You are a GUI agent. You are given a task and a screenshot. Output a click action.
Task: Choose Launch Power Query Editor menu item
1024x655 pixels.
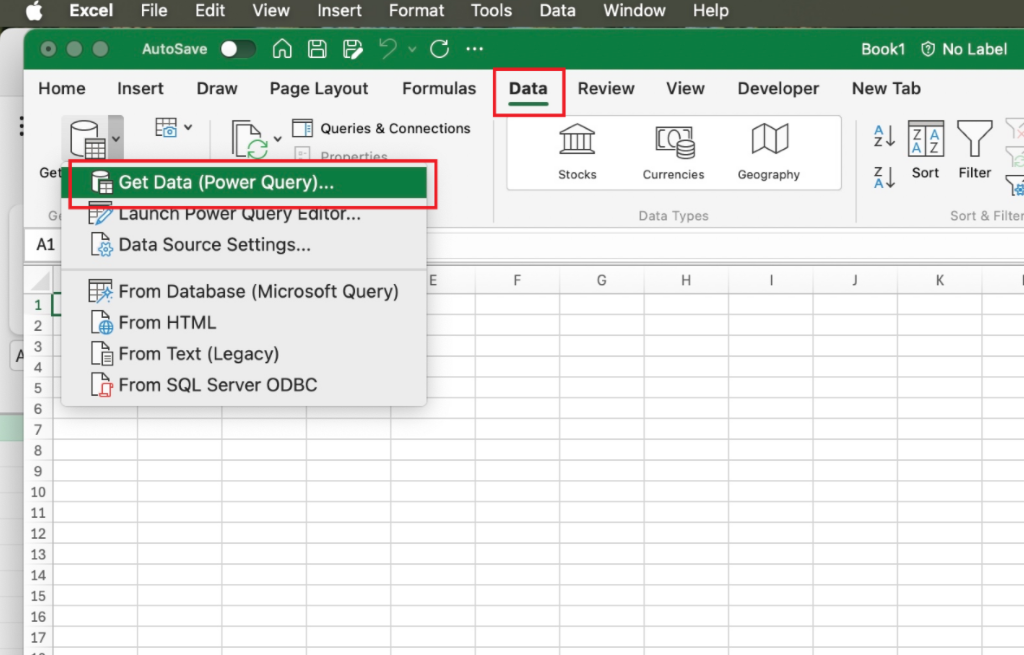244,214
